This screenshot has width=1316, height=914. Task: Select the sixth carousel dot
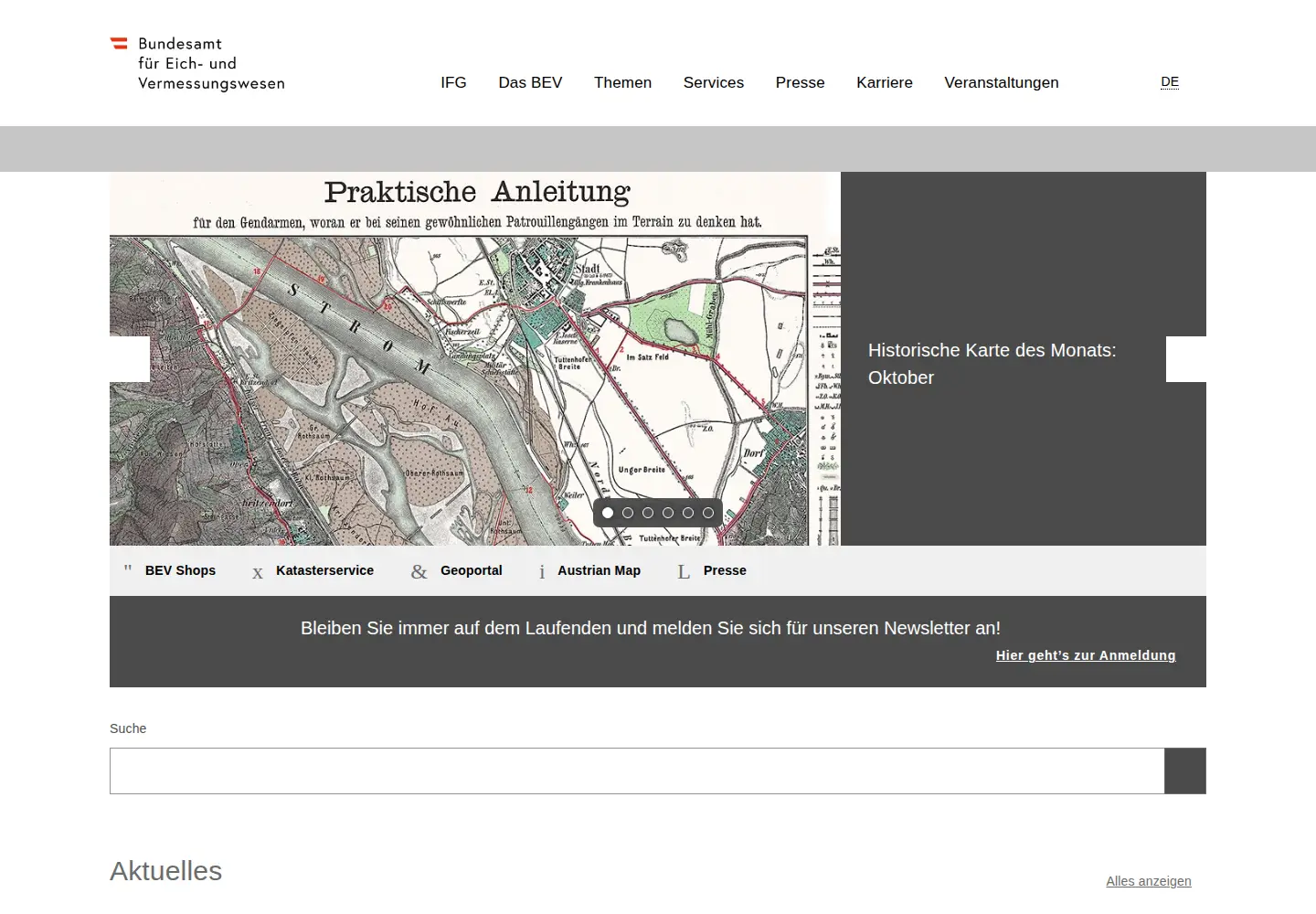708,513
